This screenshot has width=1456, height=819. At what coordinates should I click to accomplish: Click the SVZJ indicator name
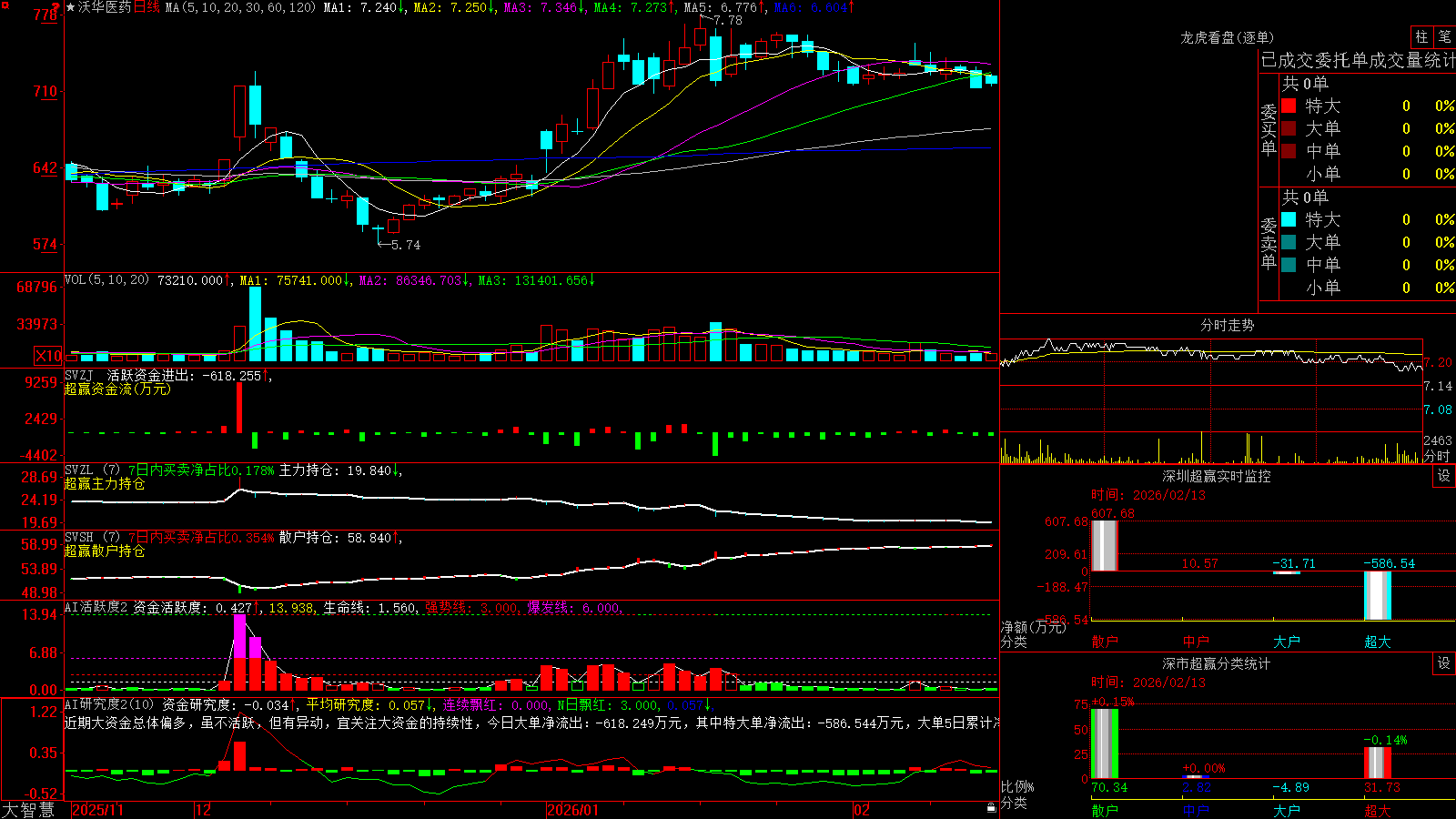pos(78,375)
